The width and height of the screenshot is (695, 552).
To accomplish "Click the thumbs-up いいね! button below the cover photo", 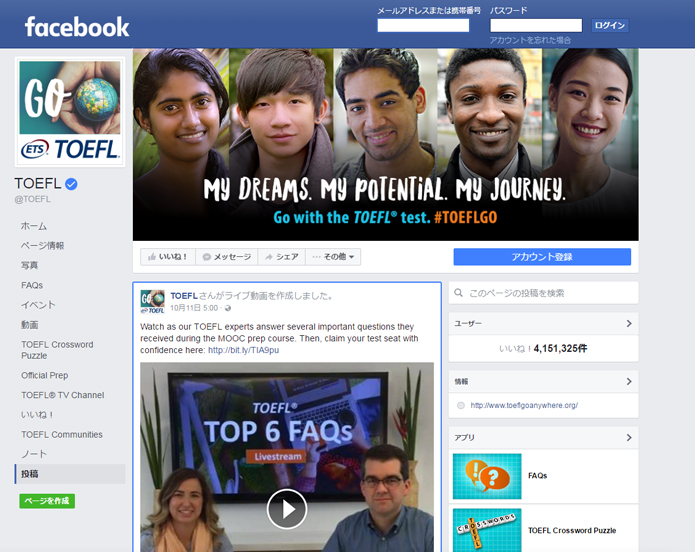I will [x=168, y=257].
